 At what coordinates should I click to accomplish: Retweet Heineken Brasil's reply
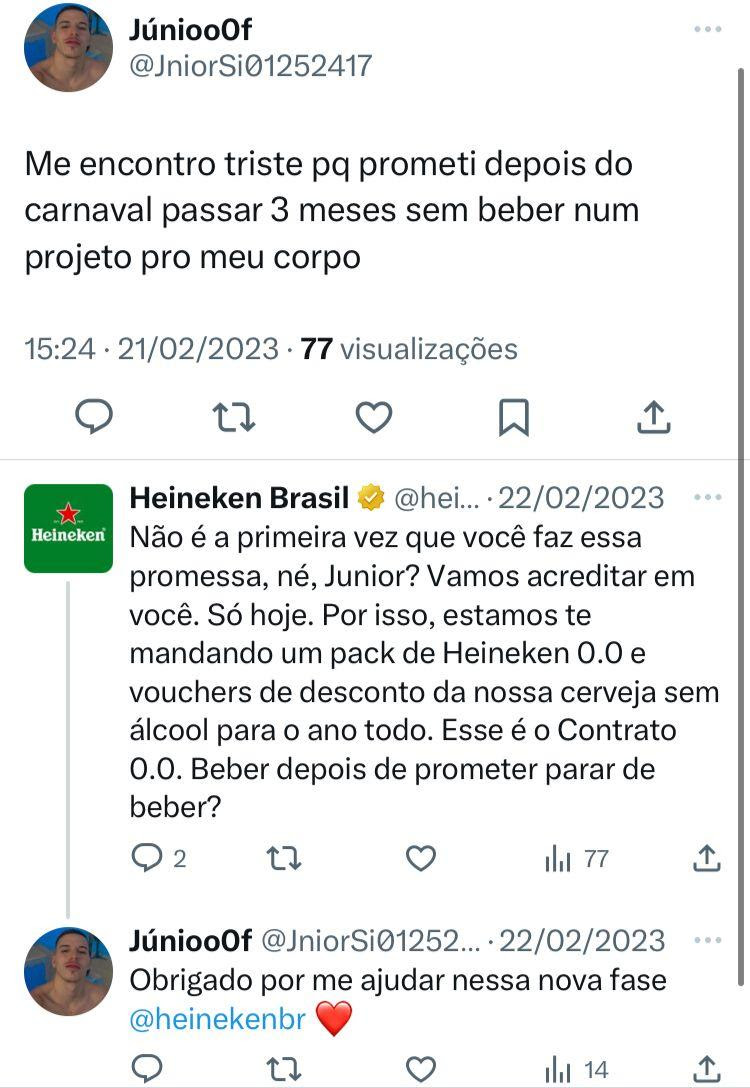284,857
